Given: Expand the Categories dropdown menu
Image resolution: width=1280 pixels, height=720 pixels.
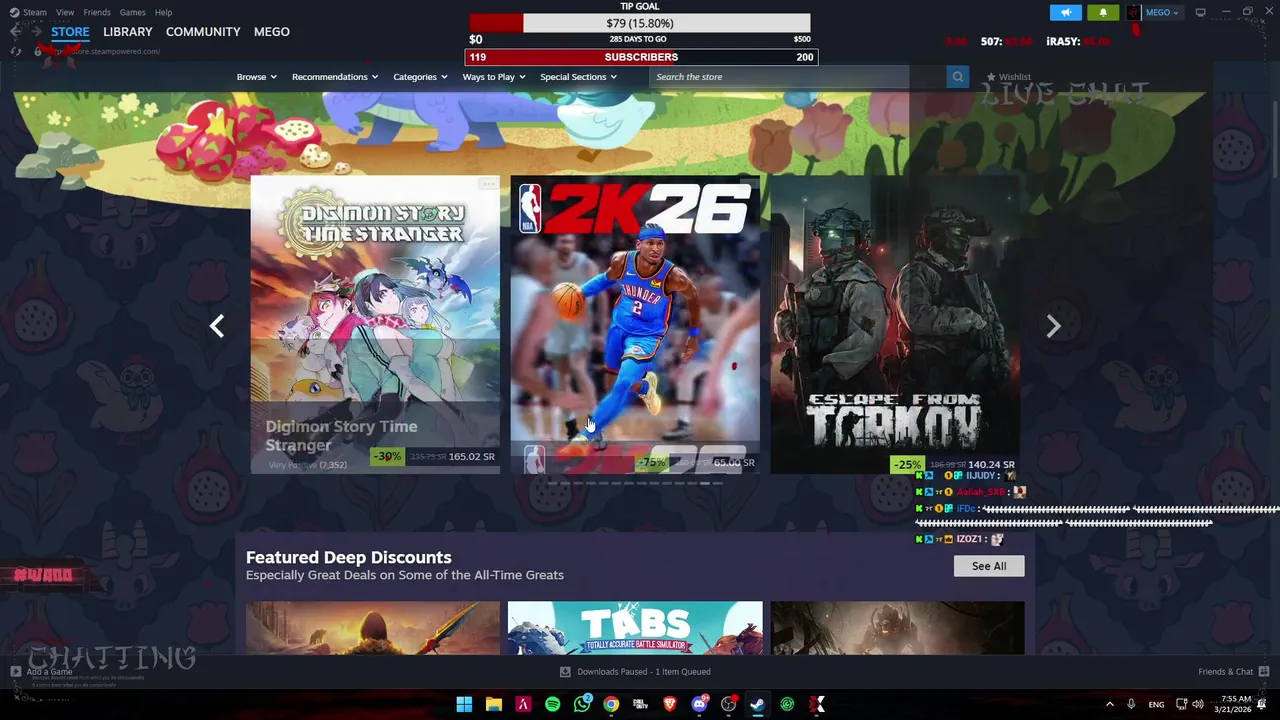Looking at the screenshot, I should (x=420, y=77).
